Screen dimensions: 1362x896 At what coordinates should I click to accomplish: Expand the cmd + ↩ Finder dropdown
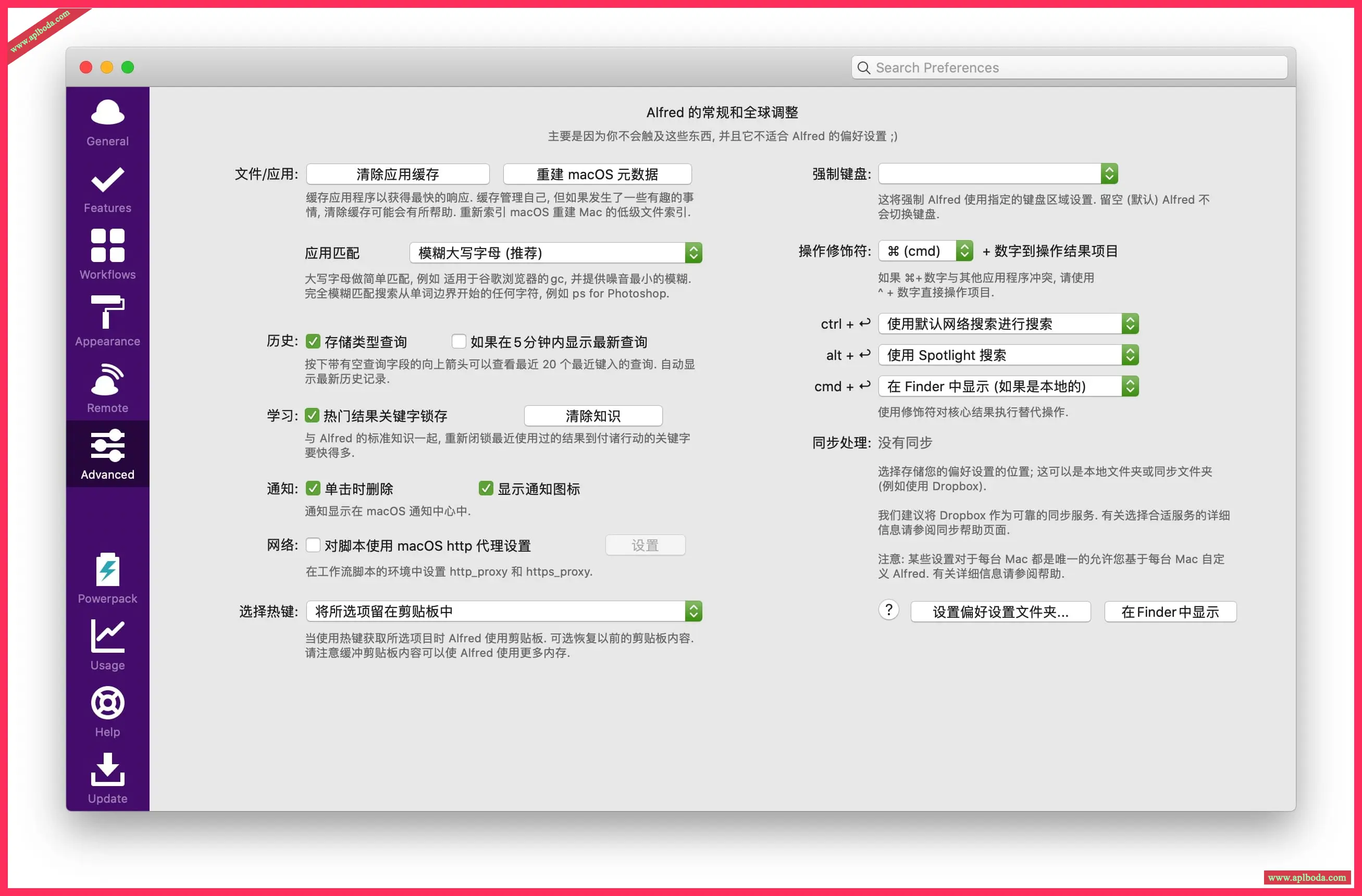1008,387
